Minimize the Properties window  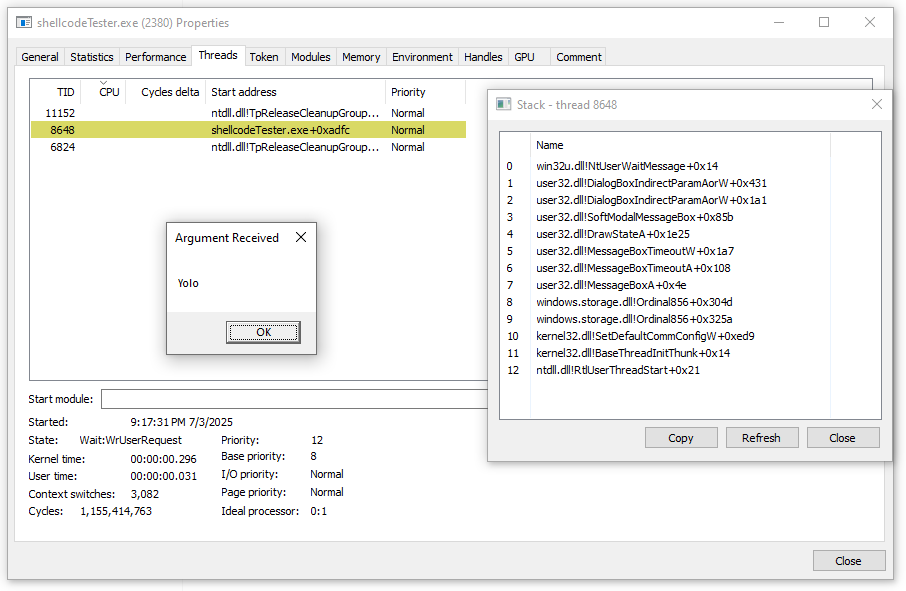click(x=779, y=23)
